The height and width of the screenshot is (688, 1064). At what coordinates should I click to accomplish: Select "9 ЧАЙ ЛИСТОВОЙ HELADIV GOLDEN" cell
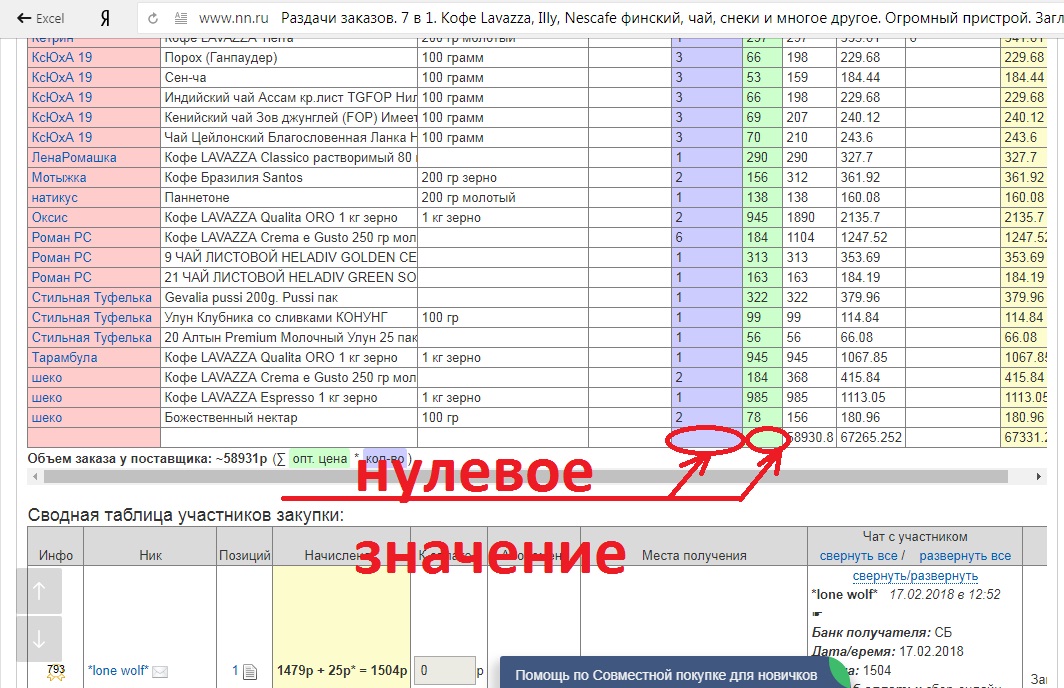click(x=289, y=257)
